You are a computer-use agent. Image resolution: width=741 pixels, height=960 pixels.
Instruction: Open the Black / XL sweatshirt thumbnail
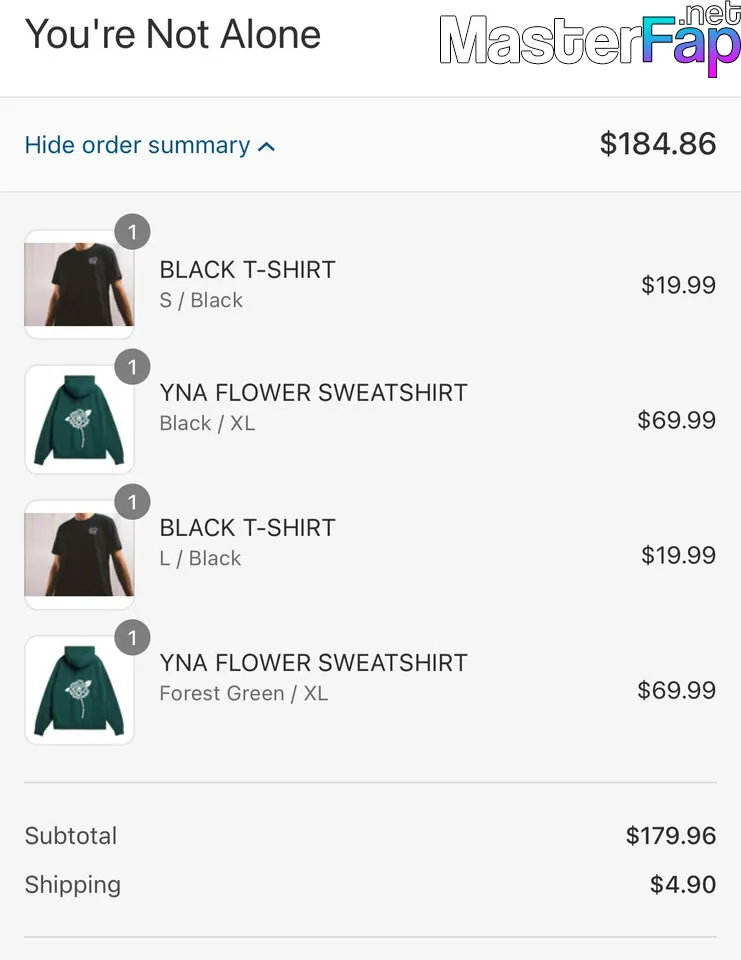point(79,420)
